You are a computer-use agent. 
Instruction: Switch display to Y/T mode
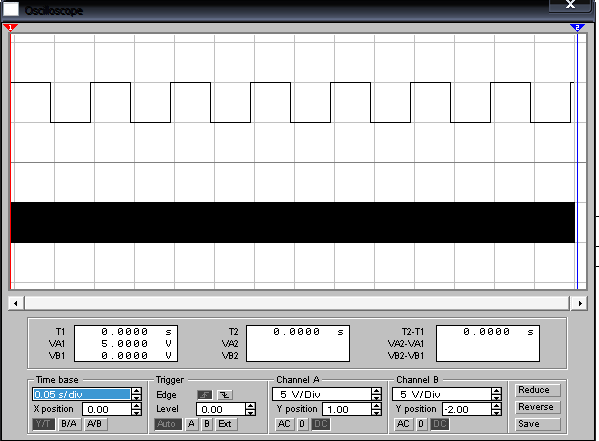click(x=44, y=424)
